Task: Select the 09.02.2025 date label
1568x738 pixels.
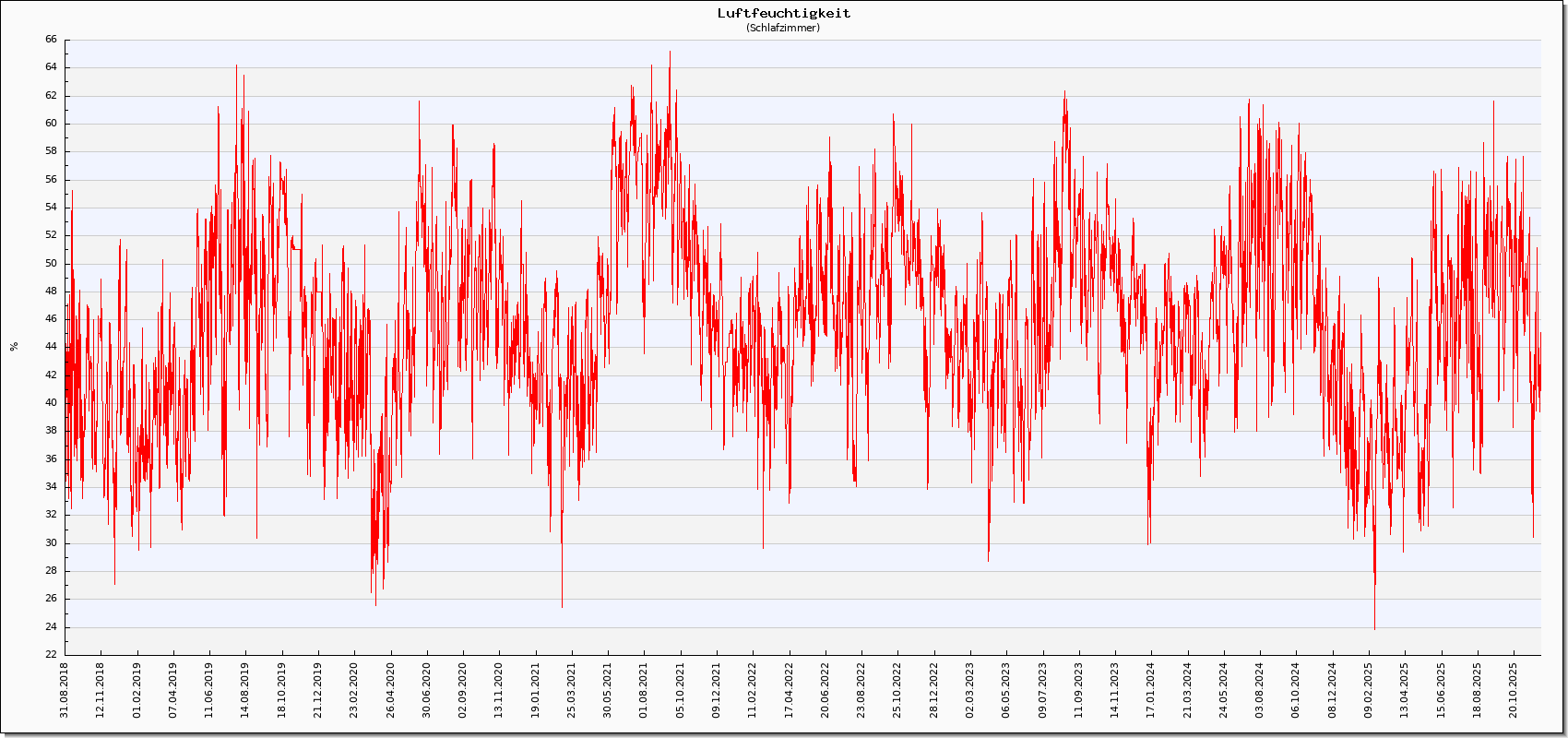Action: [x=1369, y=689]
